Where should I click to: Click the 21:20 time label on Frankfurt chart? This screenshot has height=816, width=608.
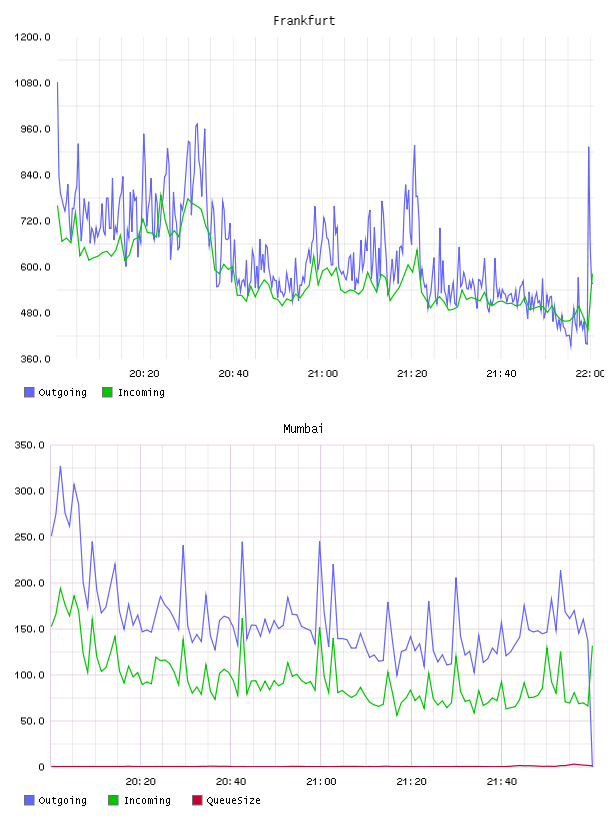pos(412,374)
